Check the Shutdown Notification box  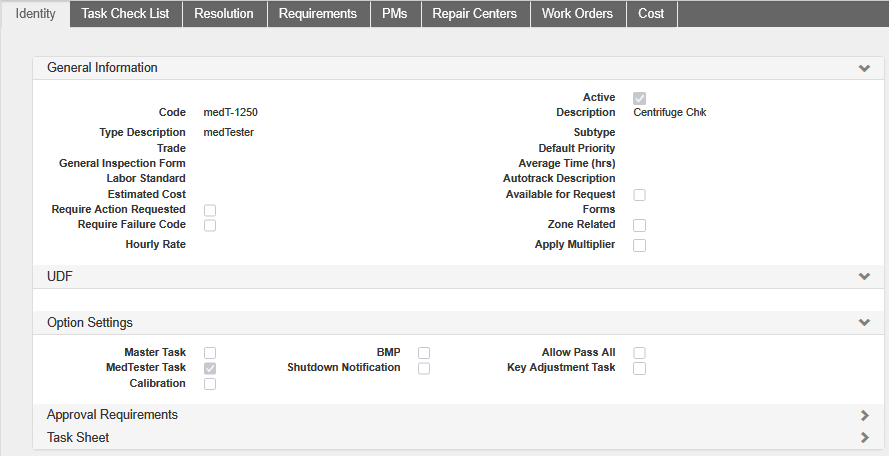coord(424,368)
